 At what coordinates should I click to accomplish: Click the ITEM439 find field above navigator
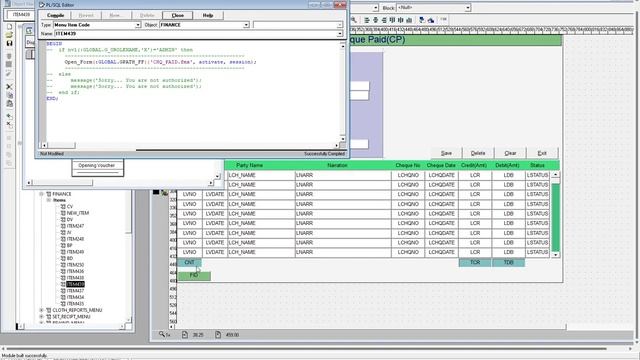coord(21,15)
